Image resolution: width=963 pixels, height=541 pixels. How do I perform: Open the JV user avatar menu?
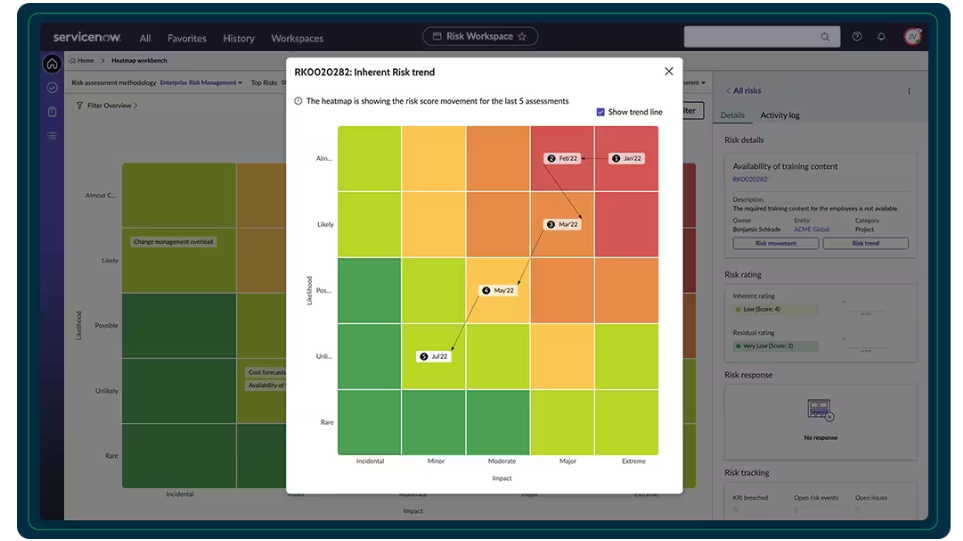pyautogui.click(x=912, y=37)
